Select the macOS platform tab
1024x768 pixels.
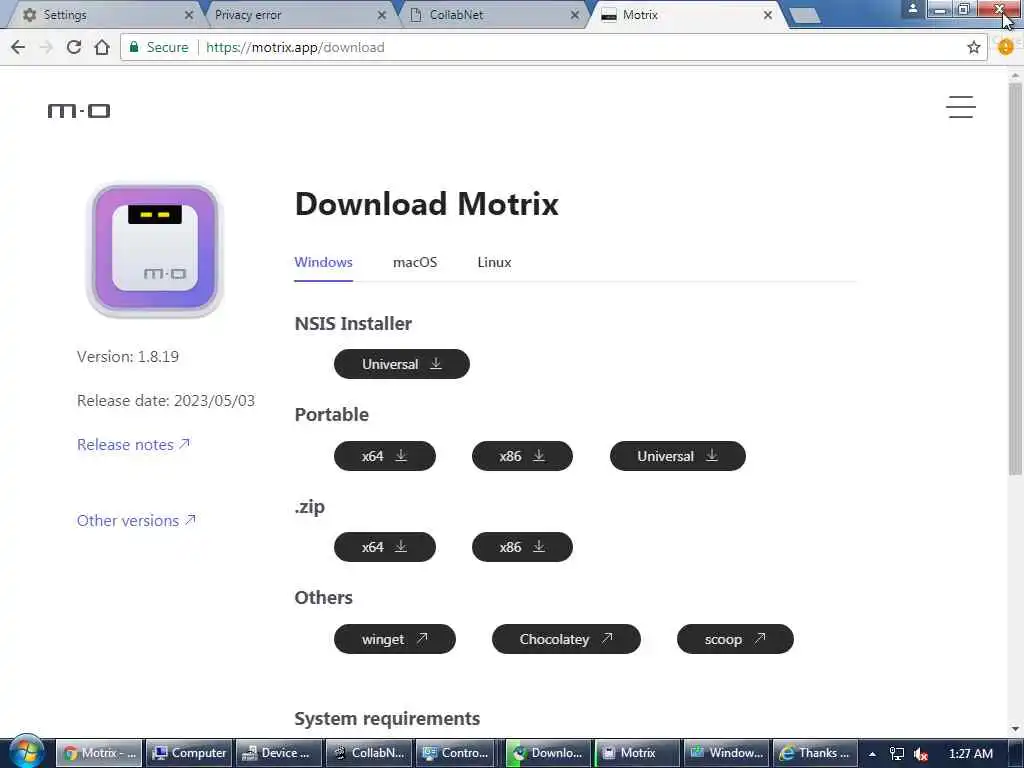[415, 263]
